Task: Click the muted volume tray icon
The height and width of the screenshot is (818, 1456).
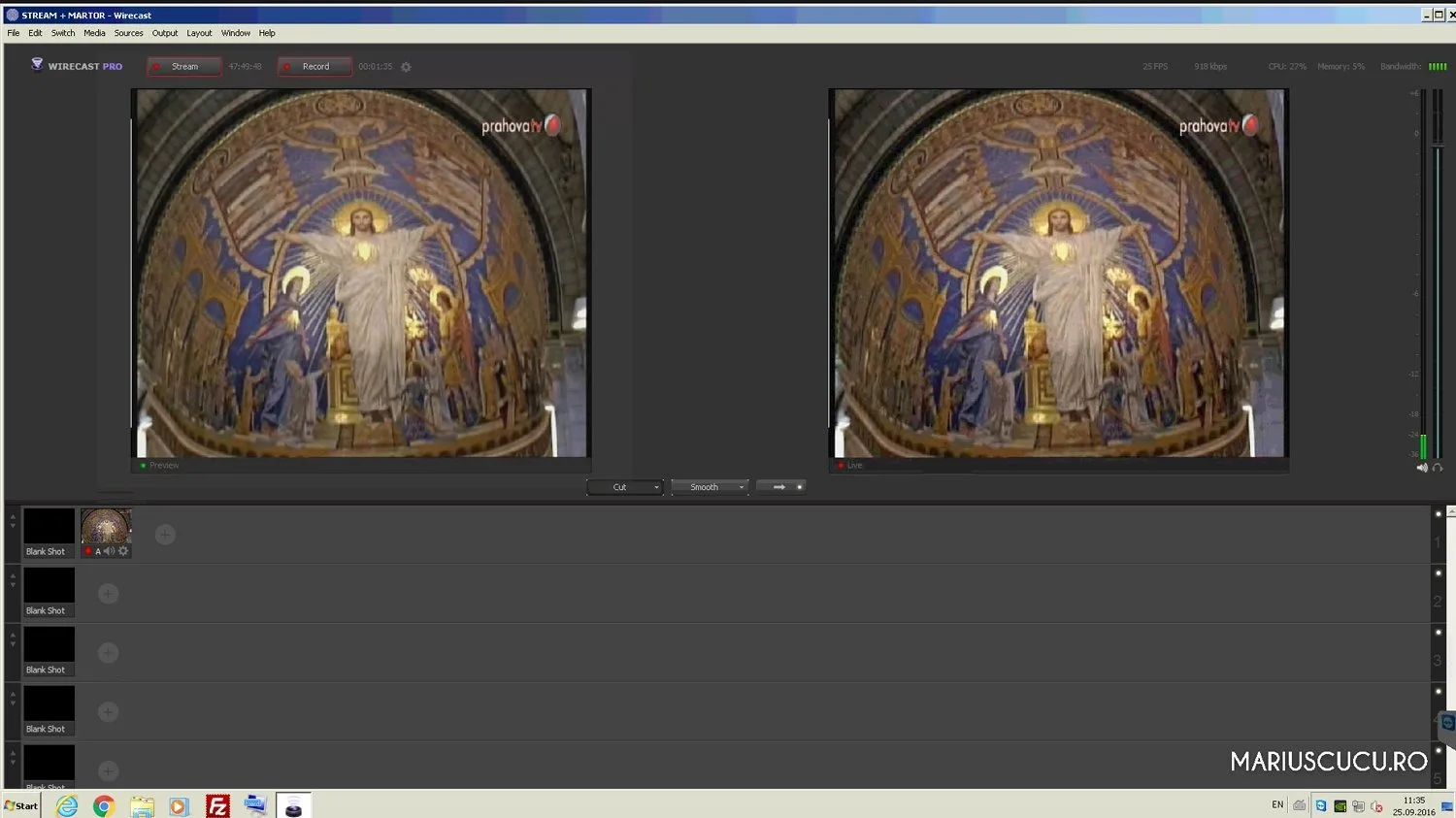Action: [x=1376, y=805]
